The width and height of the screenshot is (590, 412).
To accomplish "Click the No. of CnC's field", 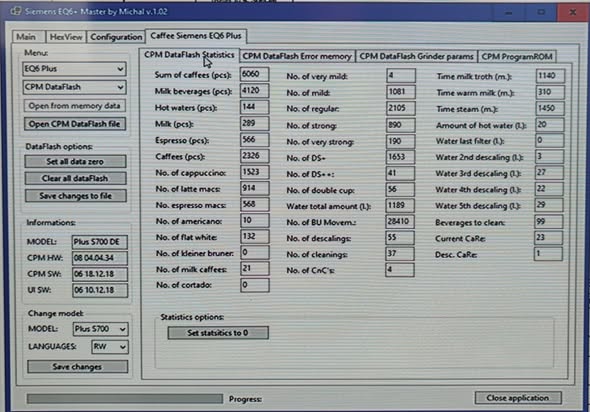I will pyautogui.click(x=400, y=270).
